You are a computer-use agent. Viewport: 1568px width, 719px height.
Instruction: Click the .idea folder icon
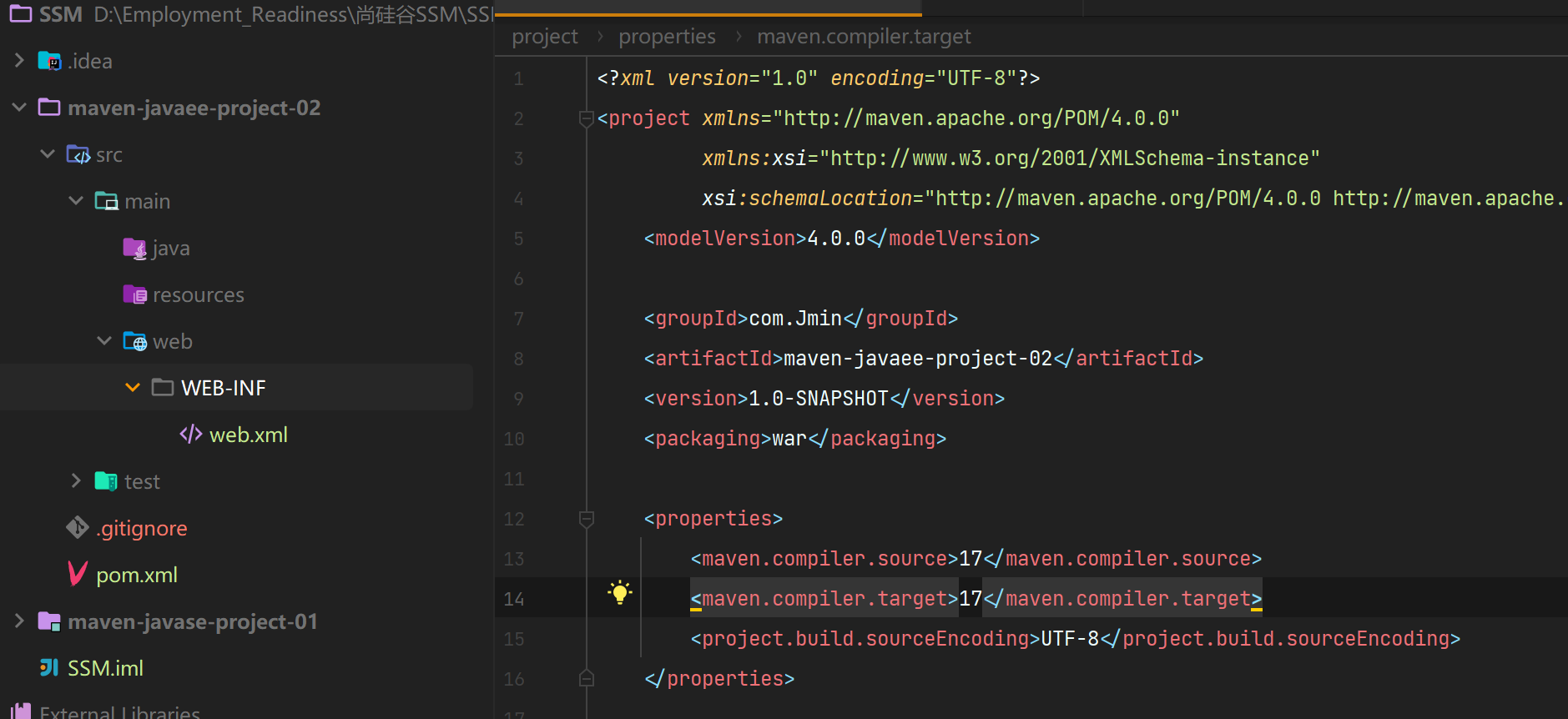click(50, 61)
